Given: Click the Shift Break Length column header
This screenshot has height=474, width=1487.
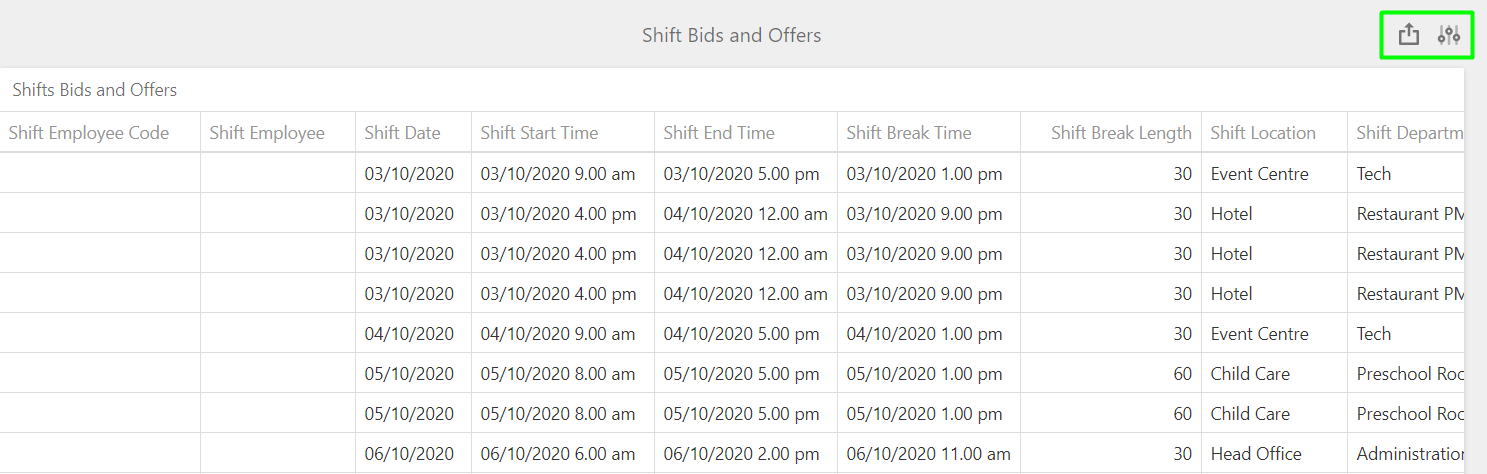Looking at the screenshot, I should point(1121,133).
